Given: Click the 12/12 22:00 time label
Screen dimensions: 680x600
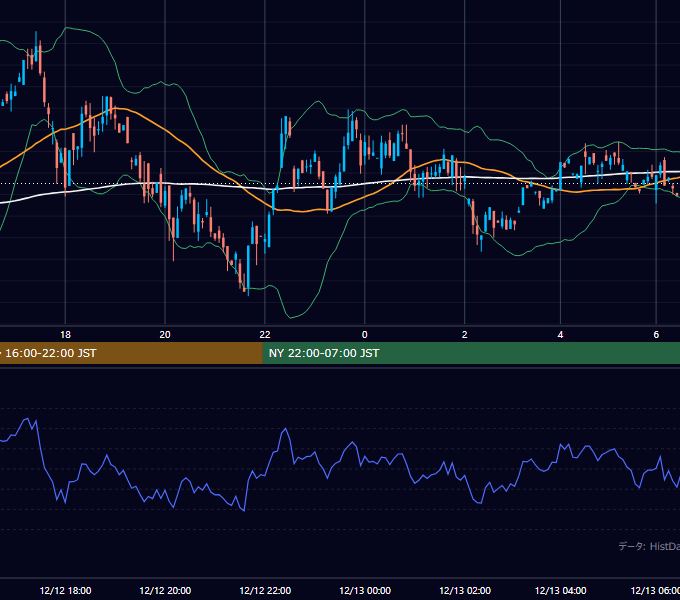Looking at the screenshot, I should click(265, 590).
